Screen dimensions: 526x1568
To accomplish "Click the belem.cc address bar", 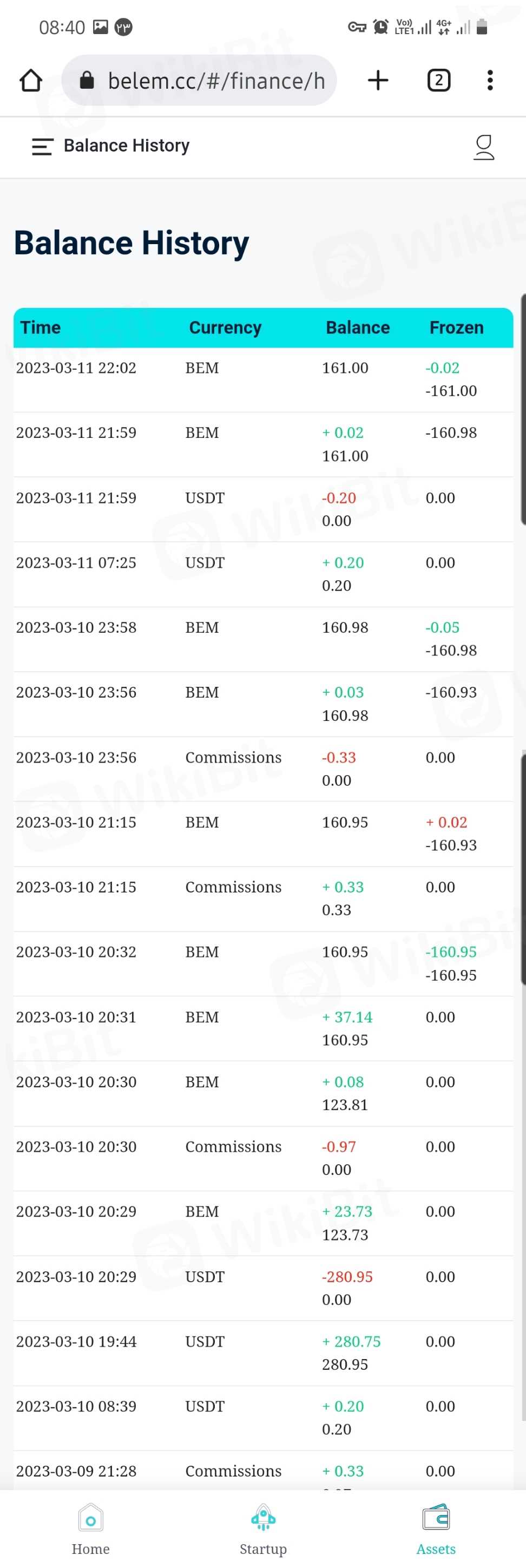I will pos(215,80).
